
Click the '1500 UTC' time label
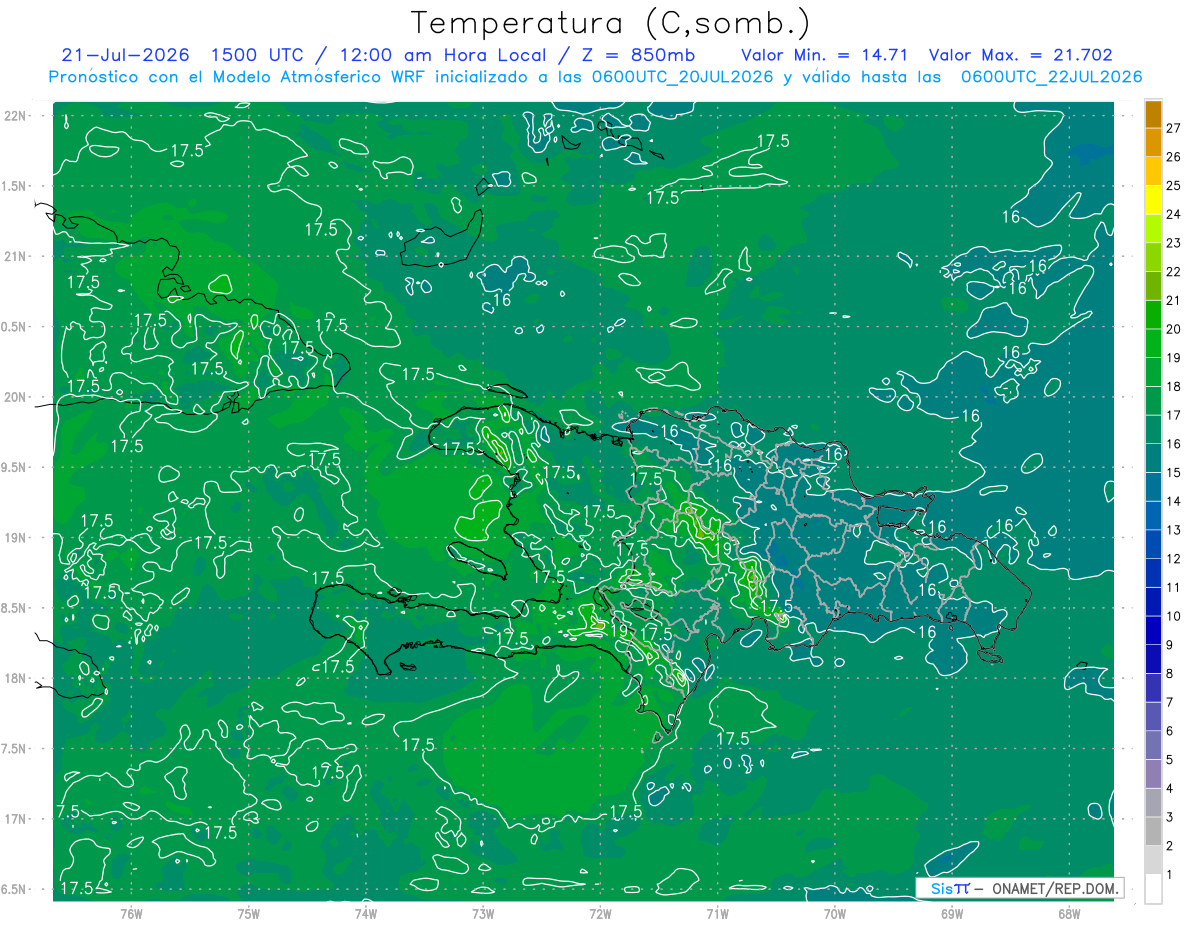click(x=257, y=55)
